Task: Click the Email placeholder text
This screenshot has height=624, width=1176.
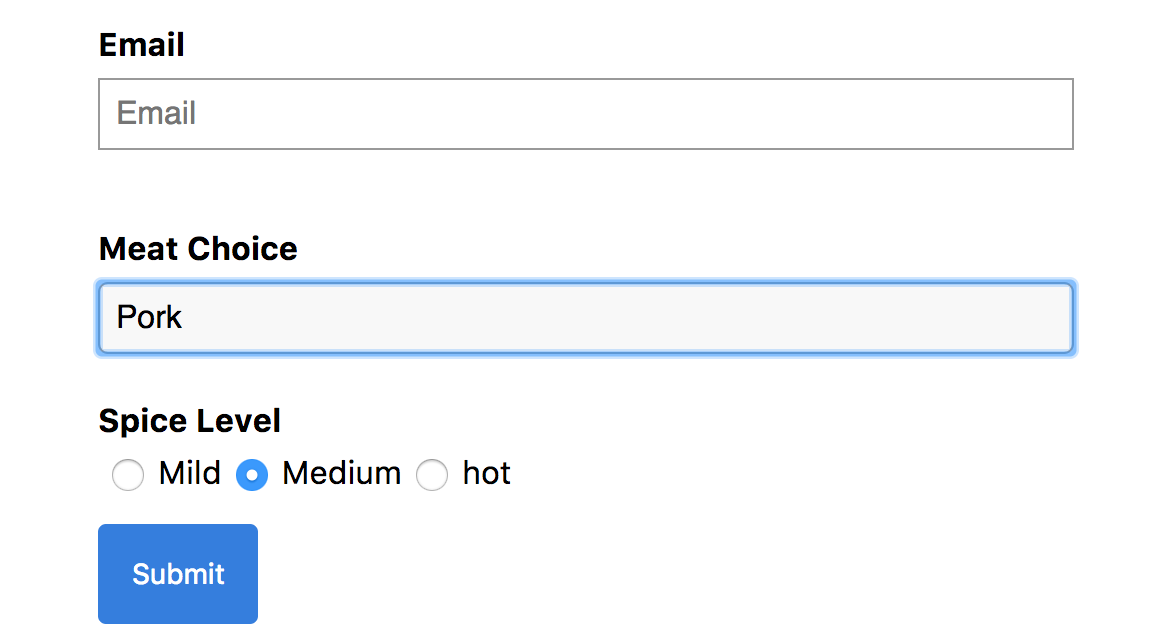Action: (156, 113)
